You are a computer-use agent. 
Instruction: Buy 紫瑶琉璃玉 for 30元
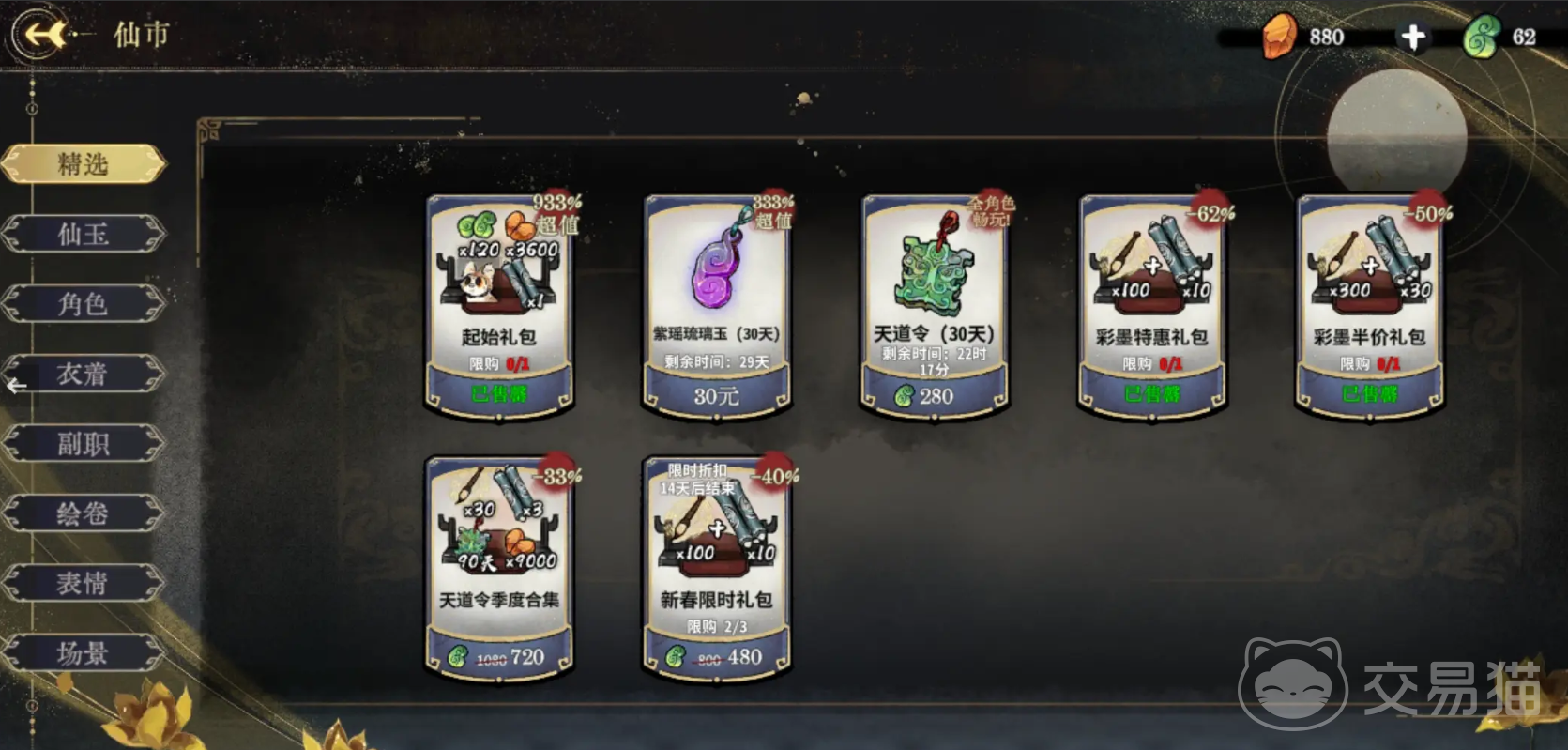[x=716, y=396]
